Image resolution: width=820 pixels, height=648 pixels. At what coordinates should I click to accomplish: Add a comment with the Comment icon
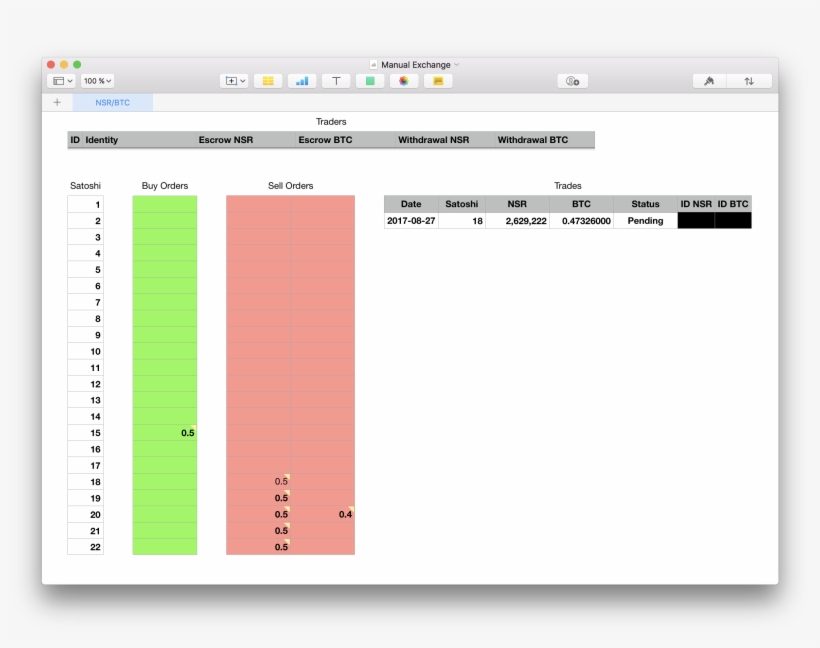[x=438, y=81]
